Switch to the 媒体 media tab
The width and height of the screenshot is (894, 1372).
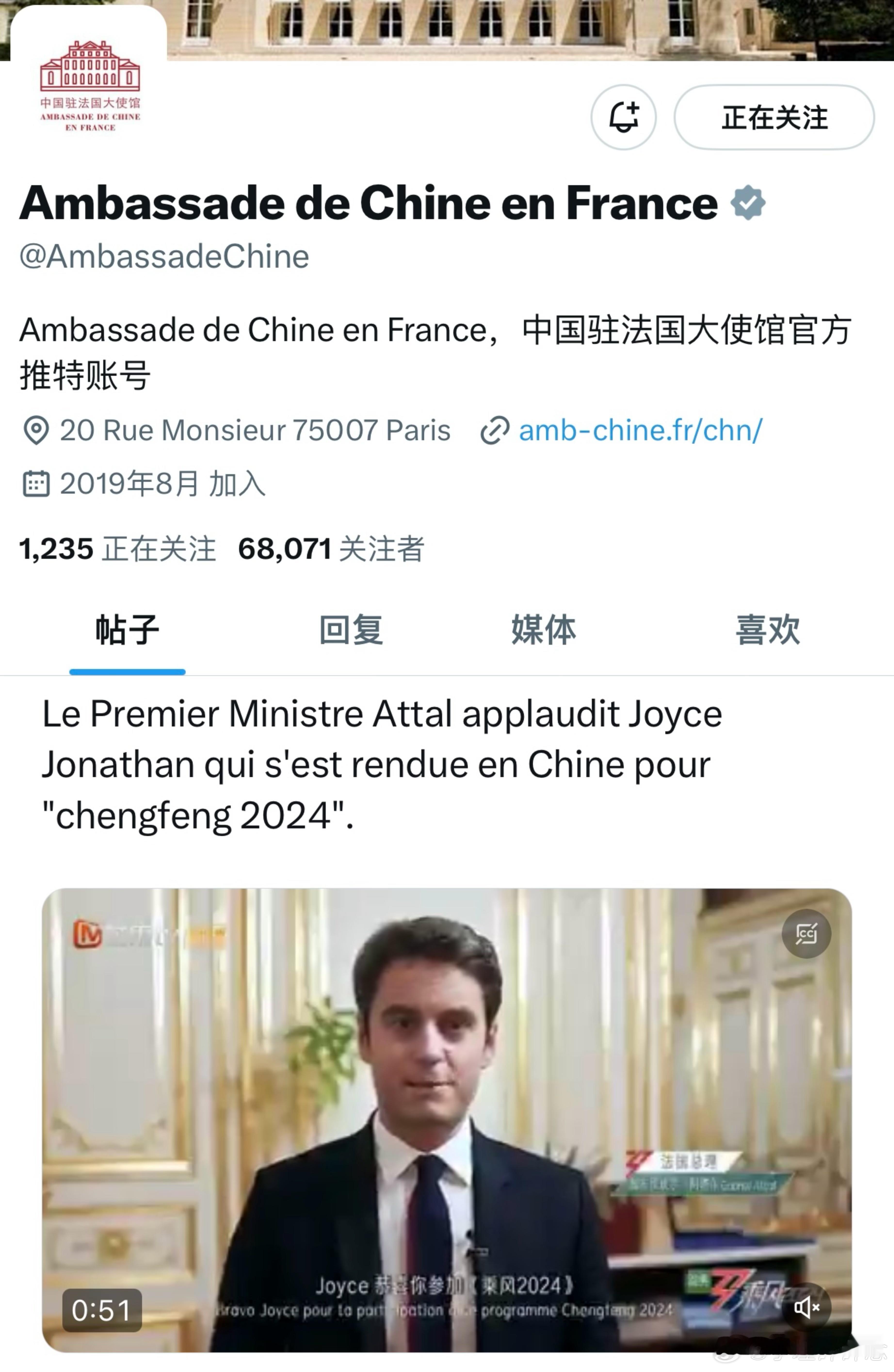coord(544,630)
